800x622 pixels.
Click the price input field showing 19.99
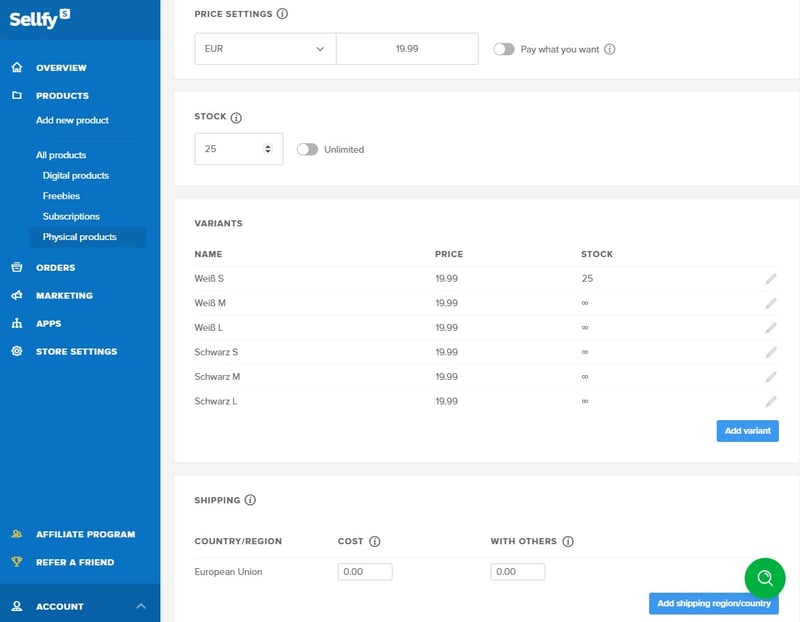(x=407, y=49)
